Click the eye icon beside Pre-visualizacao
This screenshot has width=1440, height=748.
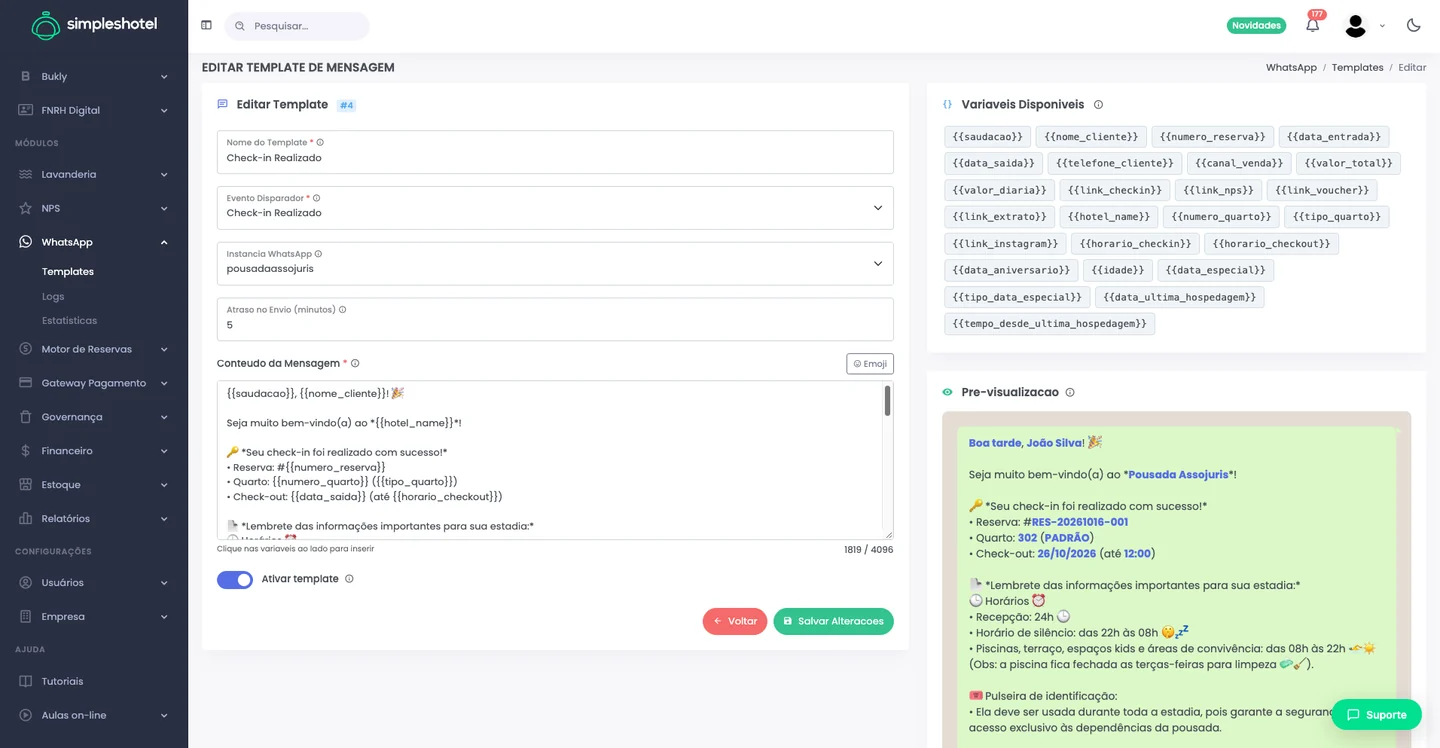tap(947, 392)
